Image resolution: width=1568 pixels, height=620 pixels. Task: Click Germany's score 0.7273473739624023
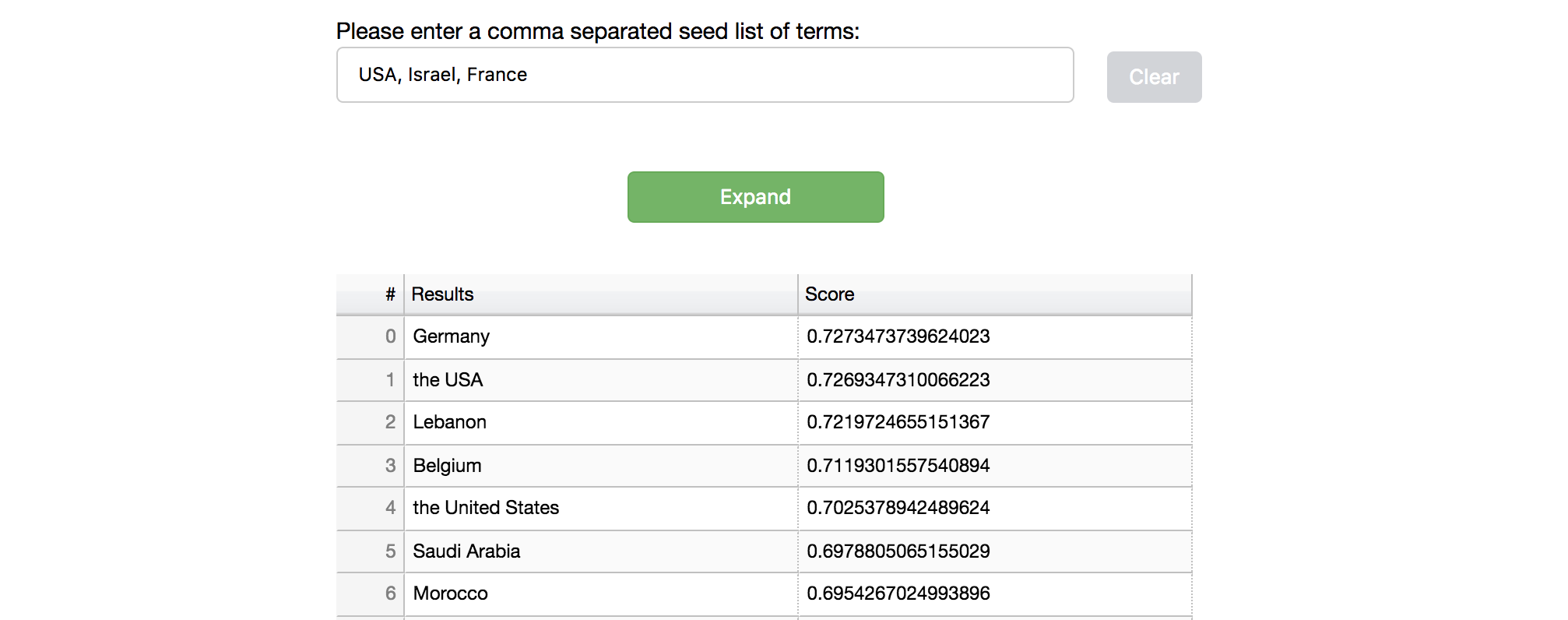click(898, 336)
